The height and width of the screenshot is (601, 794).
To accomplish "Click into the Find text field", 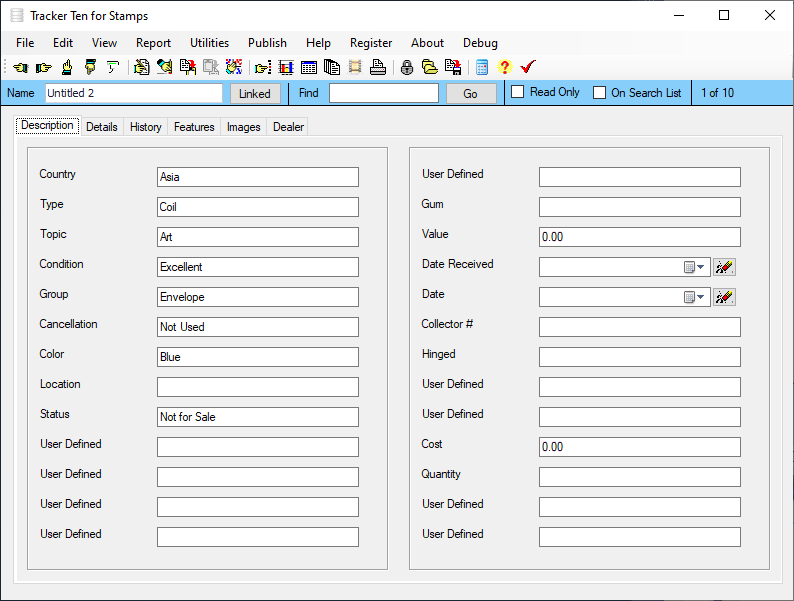I will point(383,93).
